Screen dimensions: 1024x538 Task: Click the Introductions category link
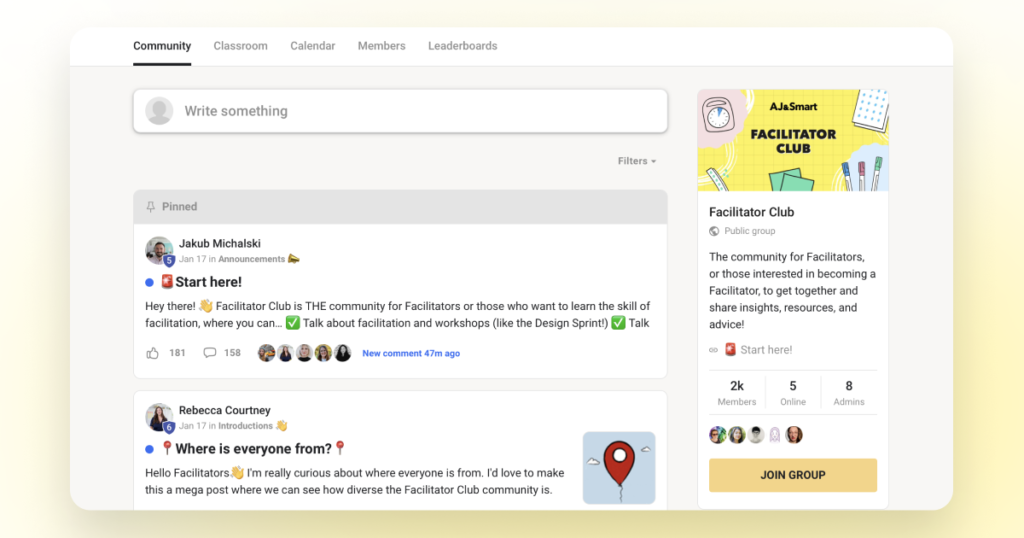pos(245,426)
